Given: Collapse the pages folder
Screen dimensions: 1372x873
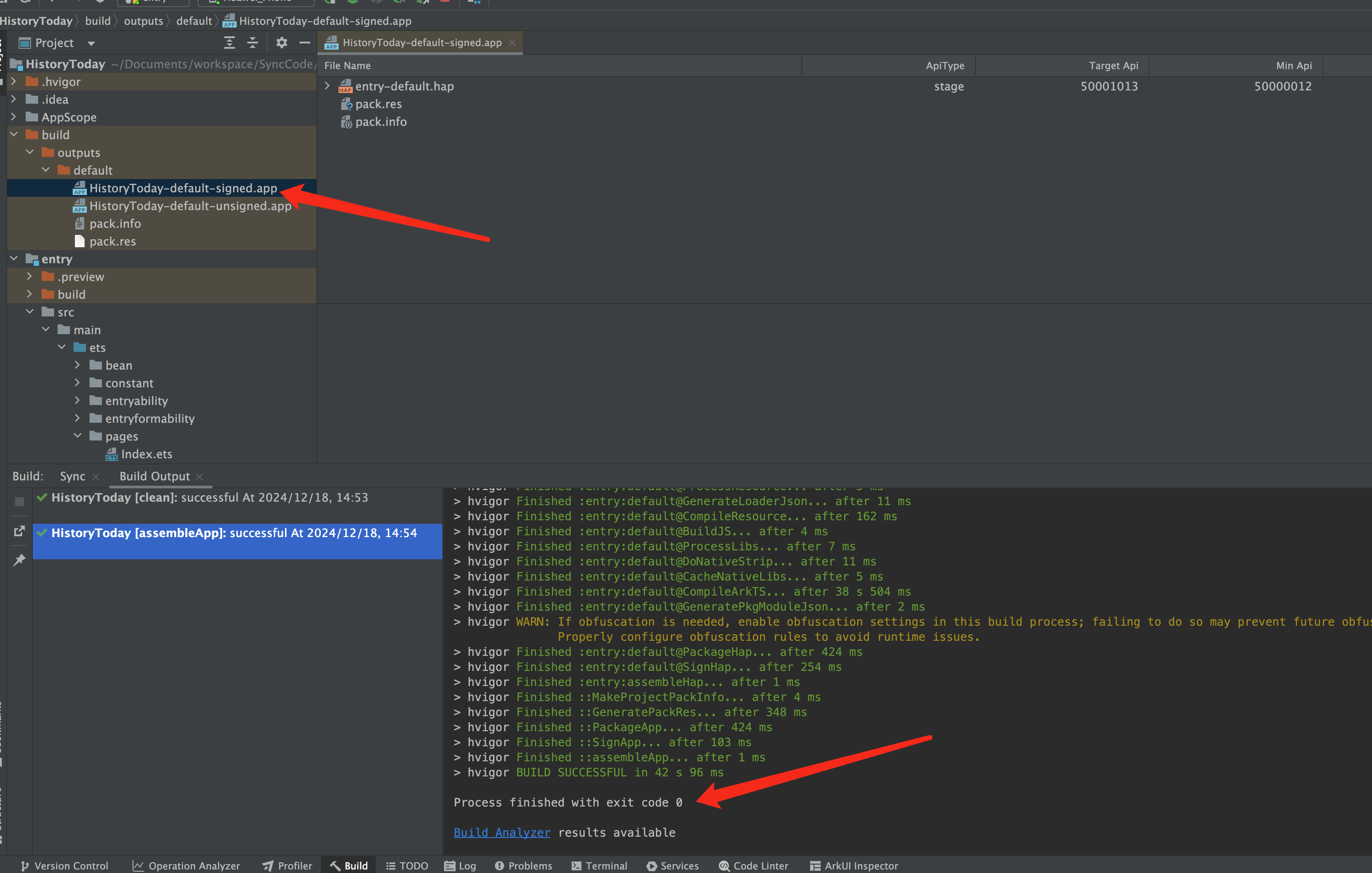Looking at the screenshot, I should point(78,436).
